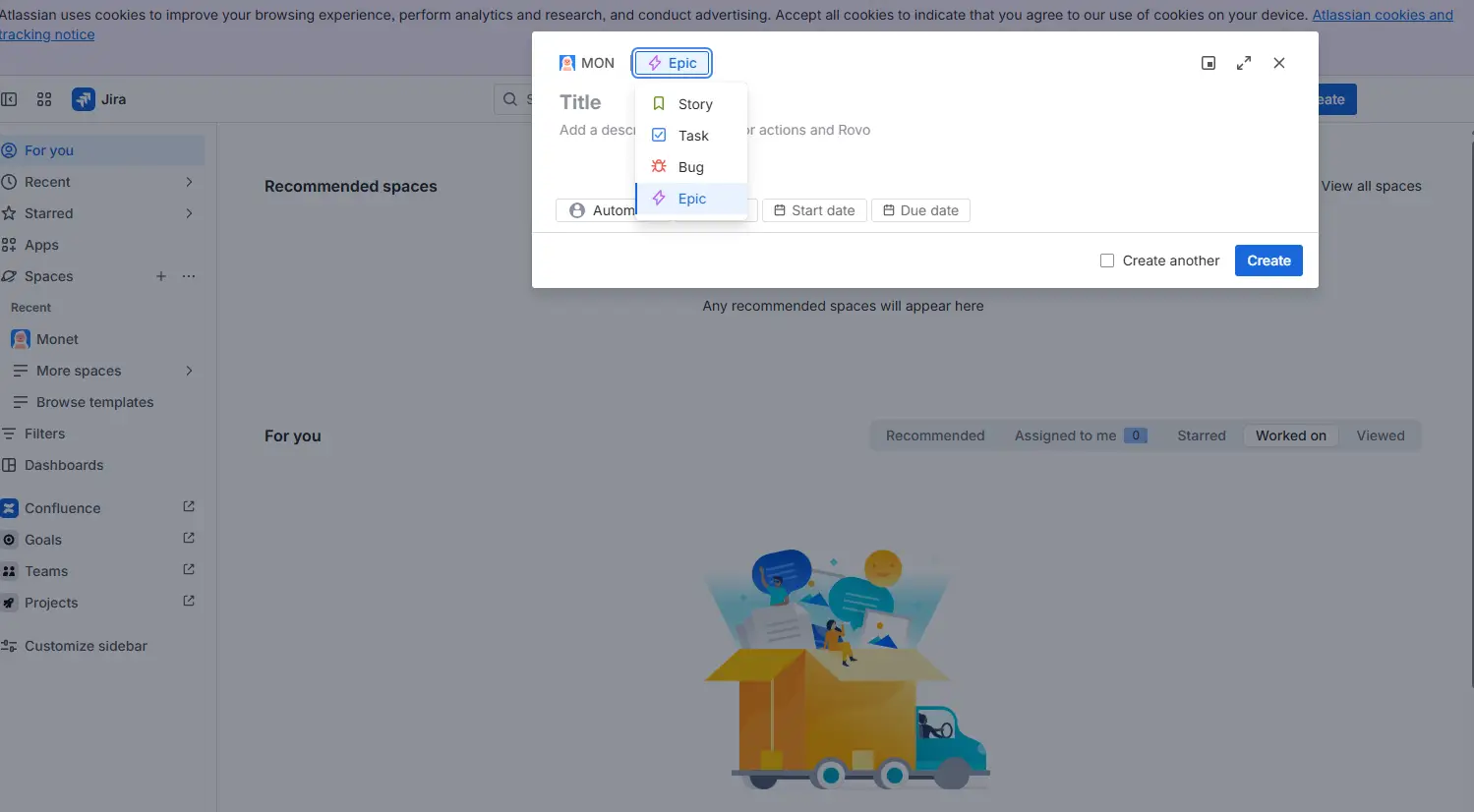Open Confluence external link icon

click(189, 507)
